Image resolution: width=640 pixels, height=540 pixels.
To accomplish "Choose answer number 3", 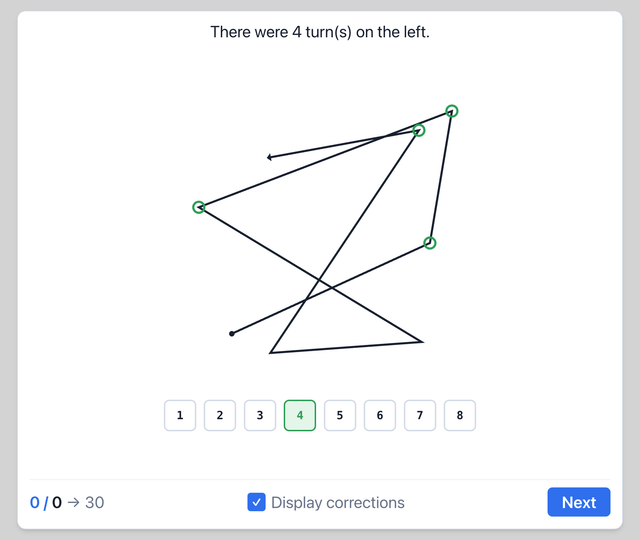I will (x=260, y=415).
